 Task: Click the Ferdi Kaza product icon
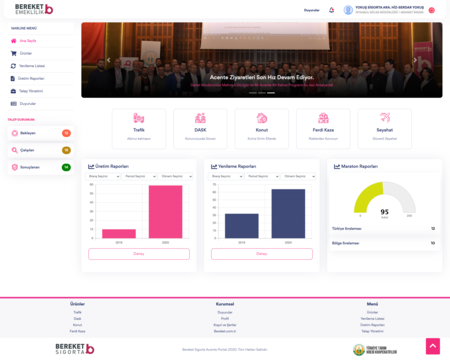pos(323,118)
